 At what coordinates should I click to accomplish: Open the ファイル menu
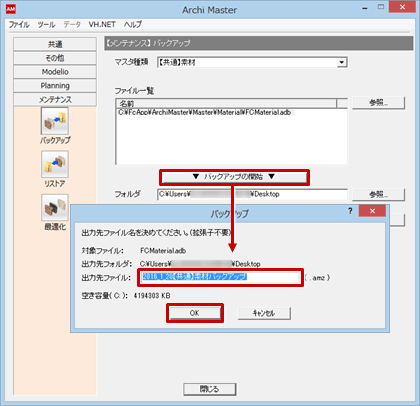click(19, 24)
